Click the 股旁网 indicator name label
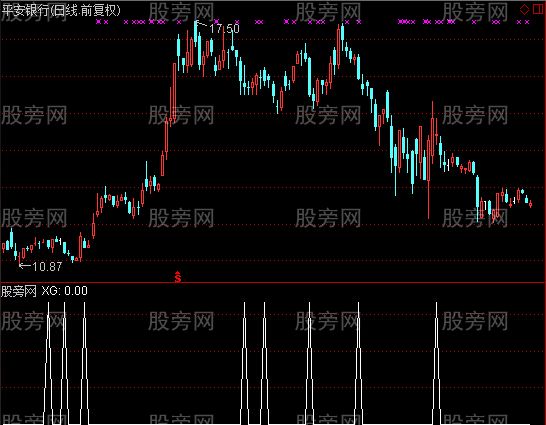The height and width of the screenshot is (425, 546). point(19,291)
